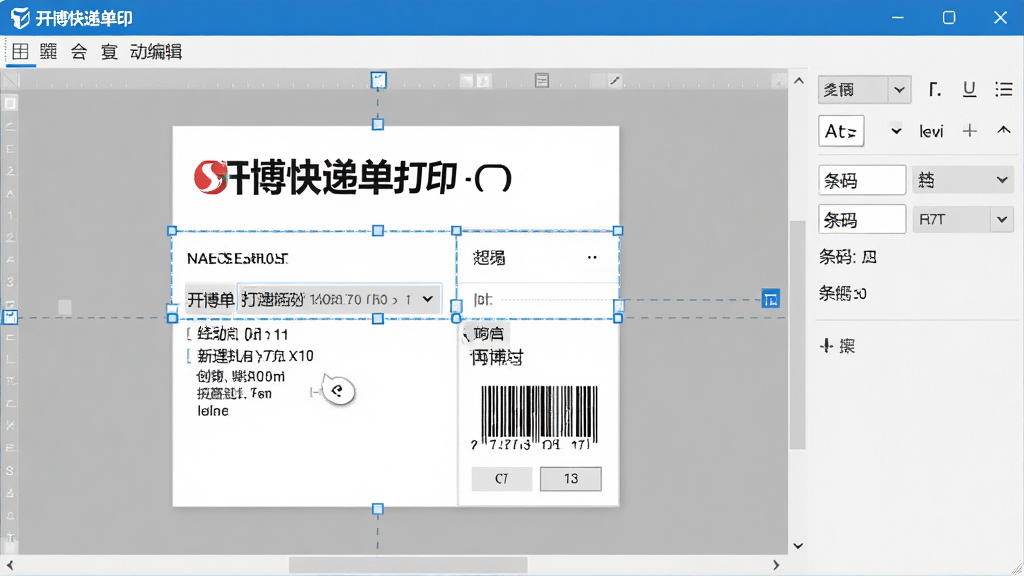Image resolution: width=1024 pixels, height=576 pixels.
Task: Click the 条码: 四 text in right panel
Action: tap(847, 257)
